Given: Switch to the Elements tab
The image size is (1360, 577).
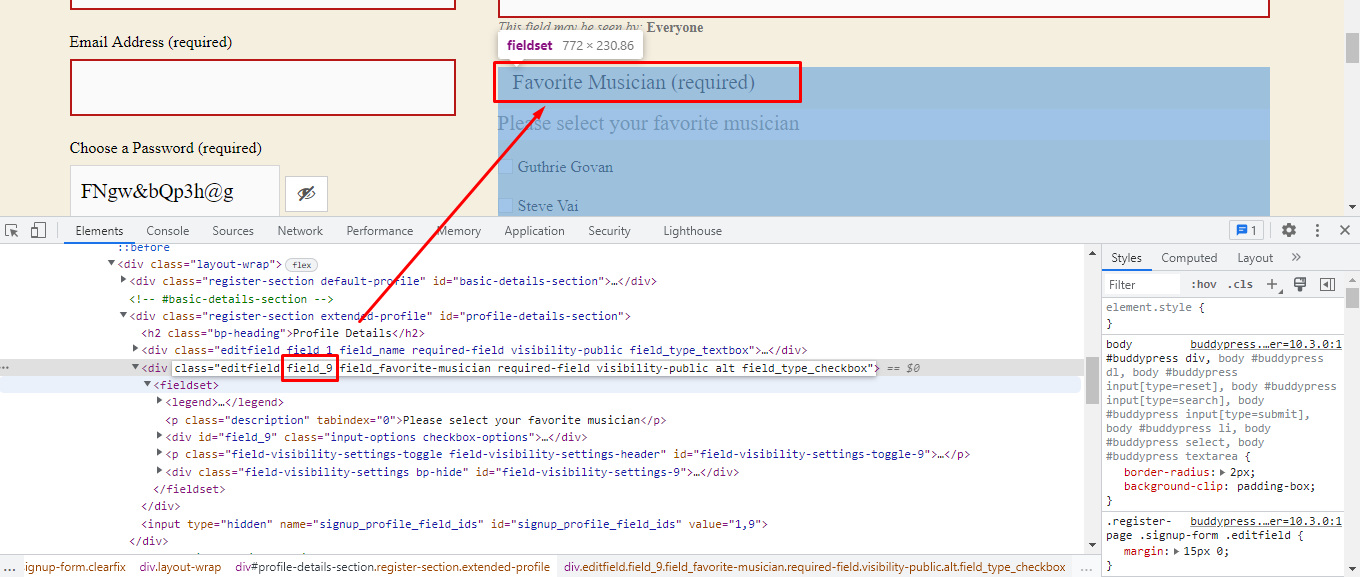Looking at the screenshot, I should [x=99, y=230].
